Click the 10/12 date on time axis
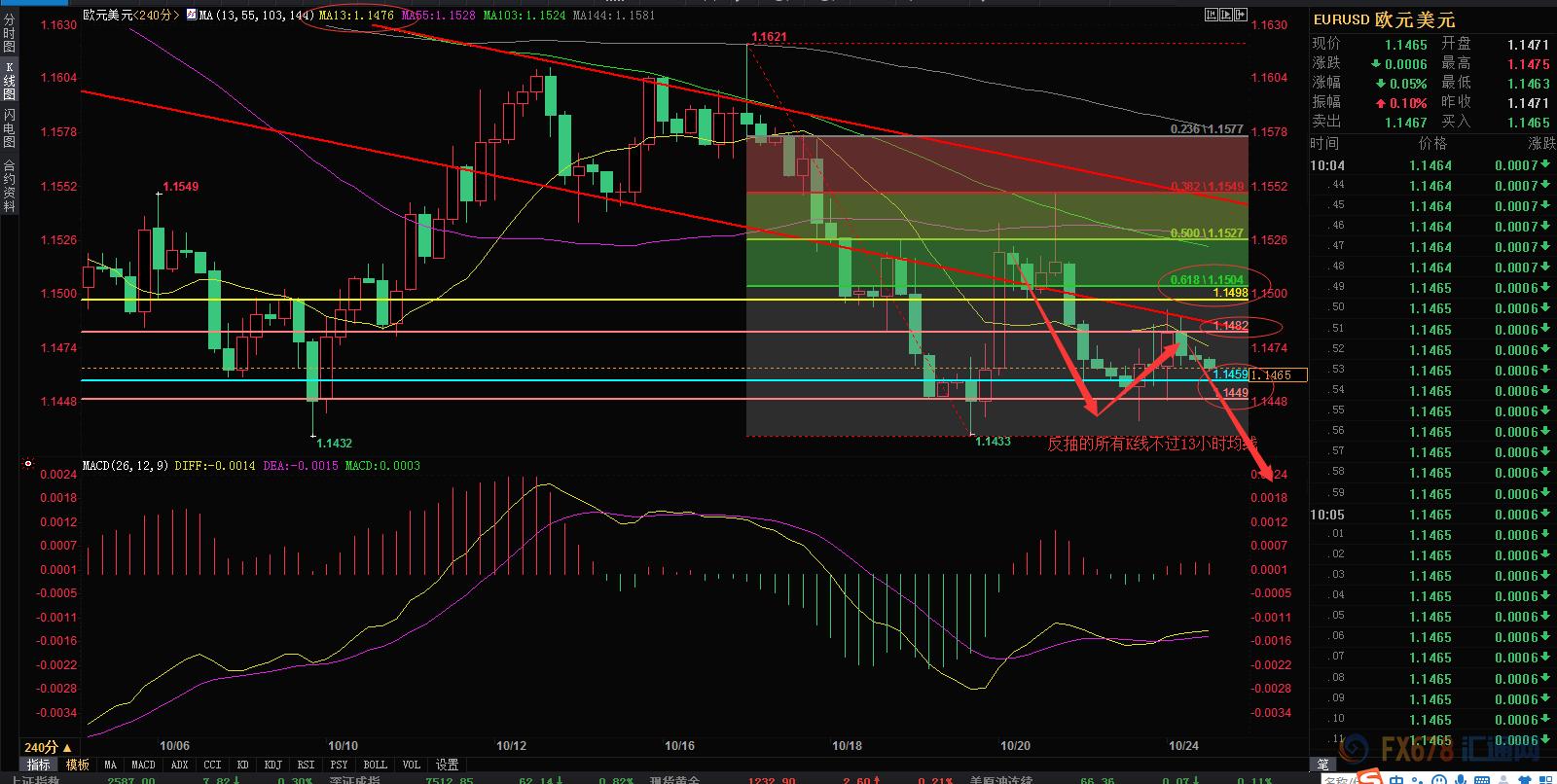 pos(511,746)
